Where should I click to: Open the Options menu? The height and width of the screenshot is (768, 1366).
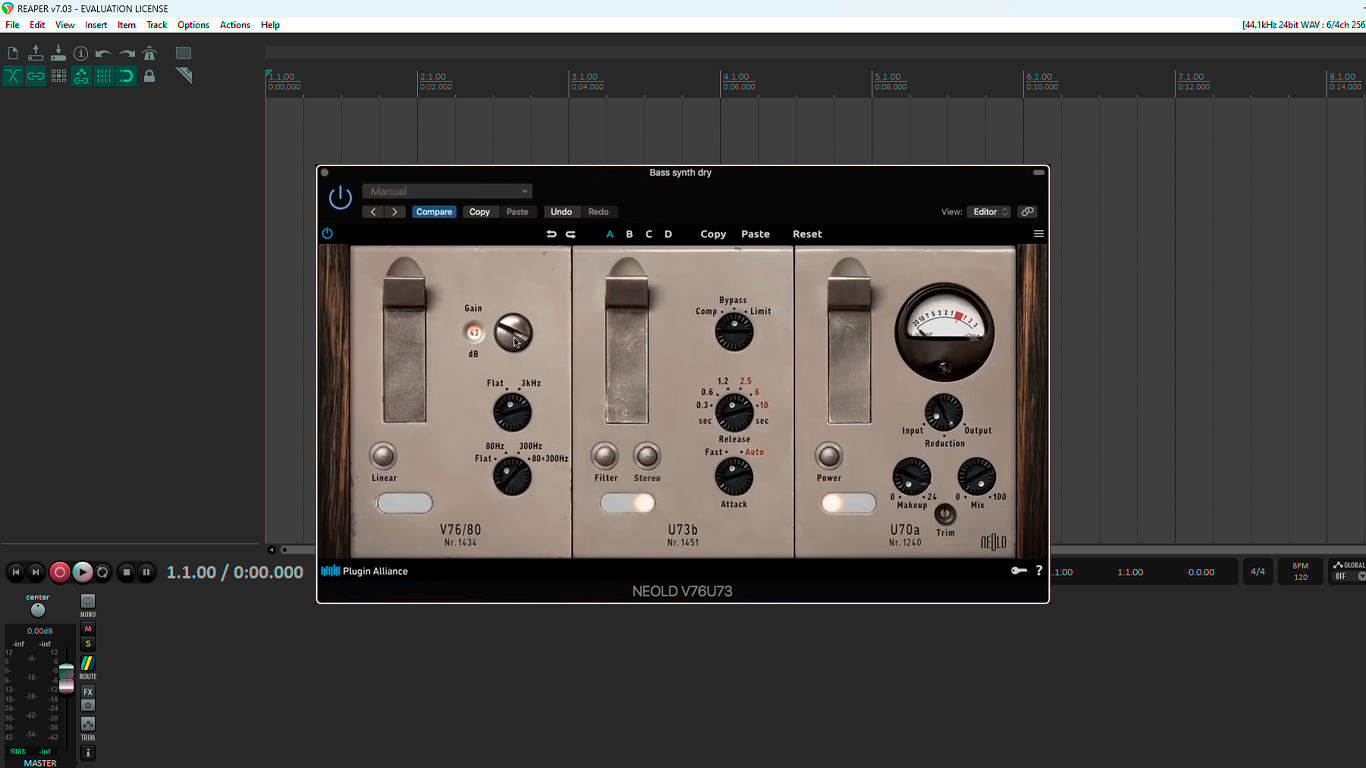click(x=193, y=25)
